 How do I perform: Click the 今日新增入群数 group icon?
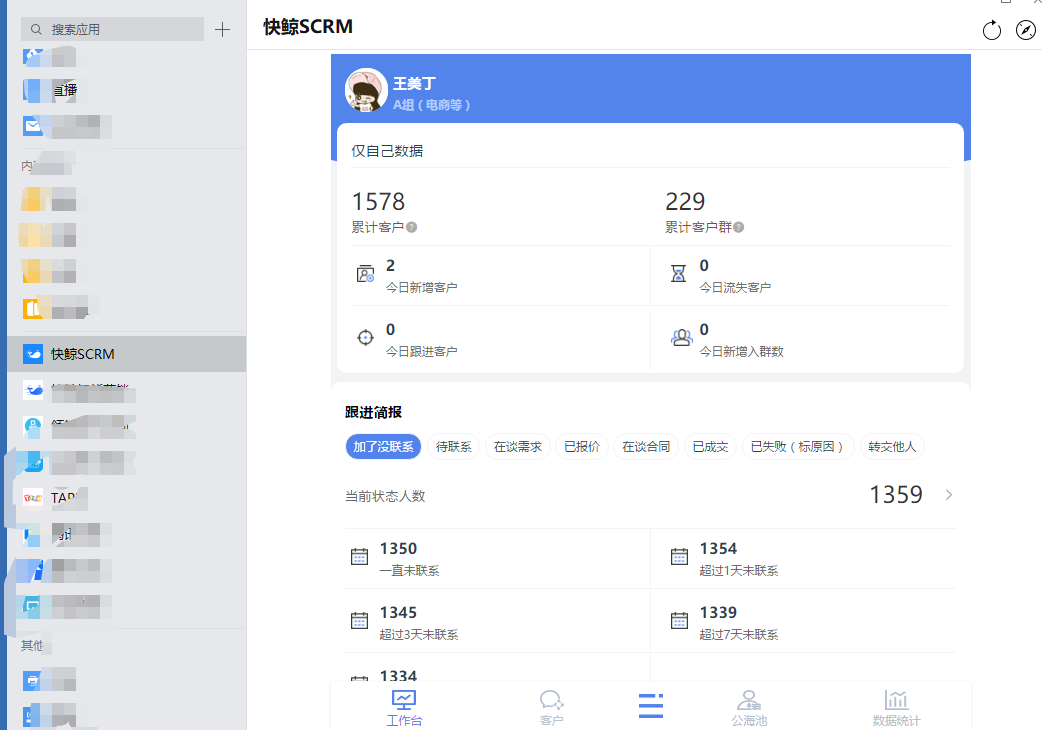681,337
